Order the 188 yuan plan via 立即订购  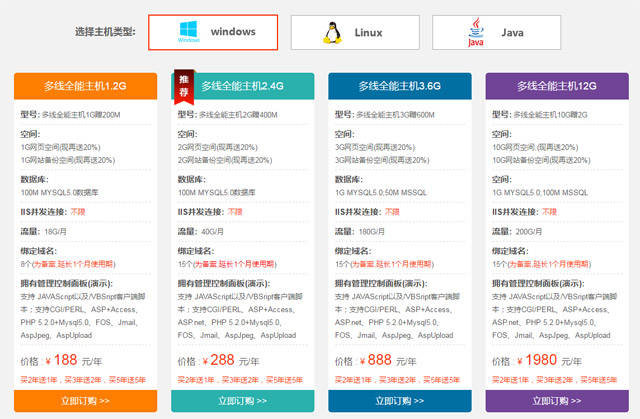coord(85,401)
